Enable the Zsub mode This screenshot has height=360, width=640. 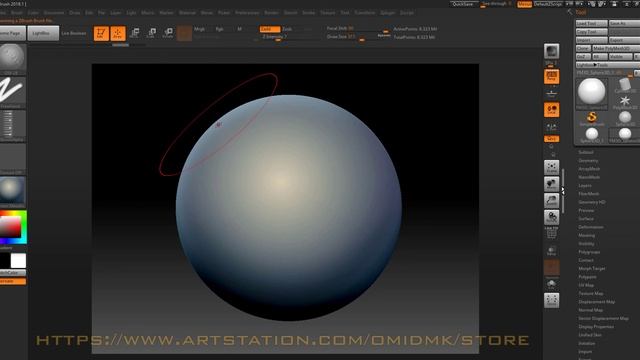coord(287,29)
